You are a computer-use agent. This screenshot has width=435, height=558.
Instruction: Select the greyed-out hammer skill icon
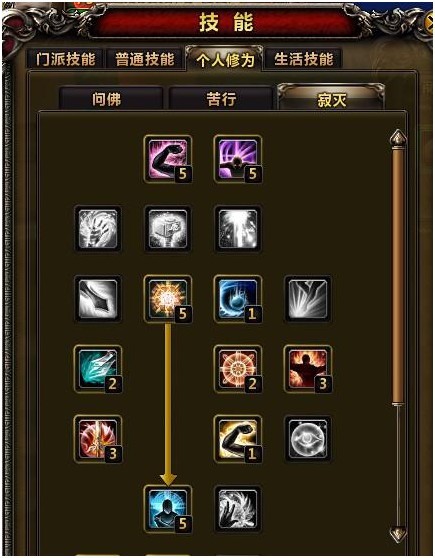(x=168, y=229)
